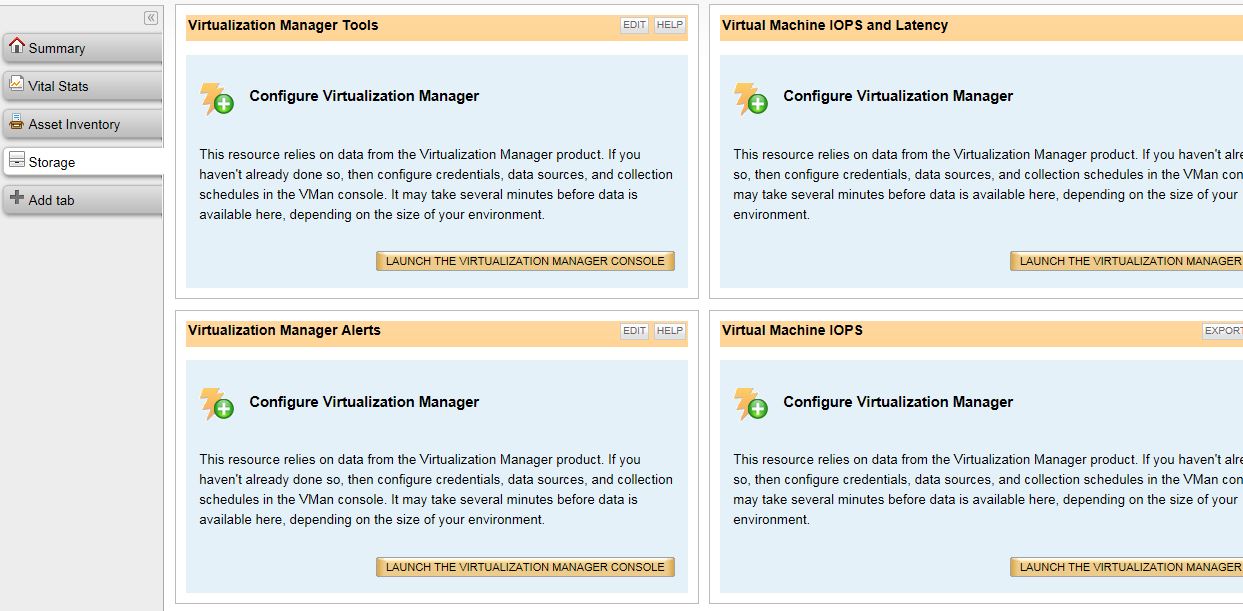Click the Asset Inventory printer icon
Screen dimensions: 1243x611
point(16,122)
